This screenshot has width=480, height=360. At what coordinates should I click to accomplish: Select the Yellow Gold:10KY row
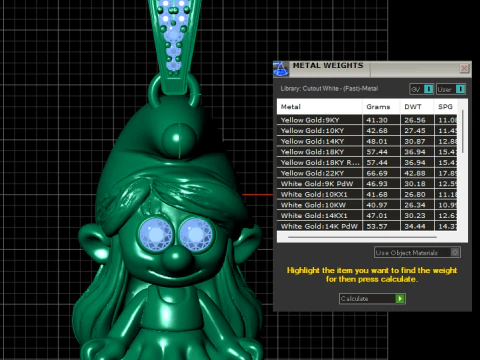pos(367,131)
